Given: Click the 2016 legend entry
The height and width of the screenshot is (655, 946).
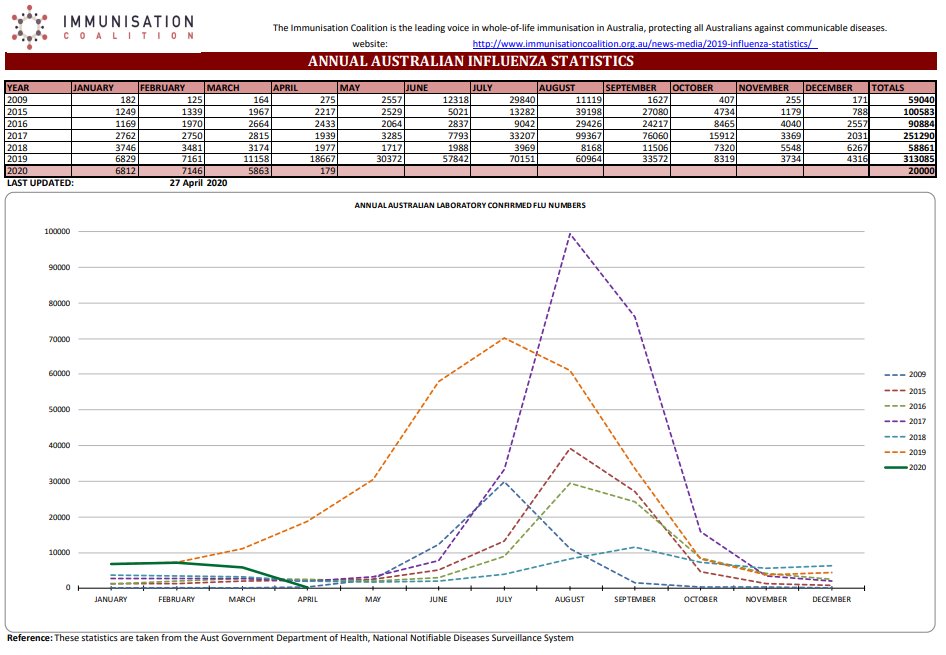Looking at the screenshot, I should pos(906,407).
